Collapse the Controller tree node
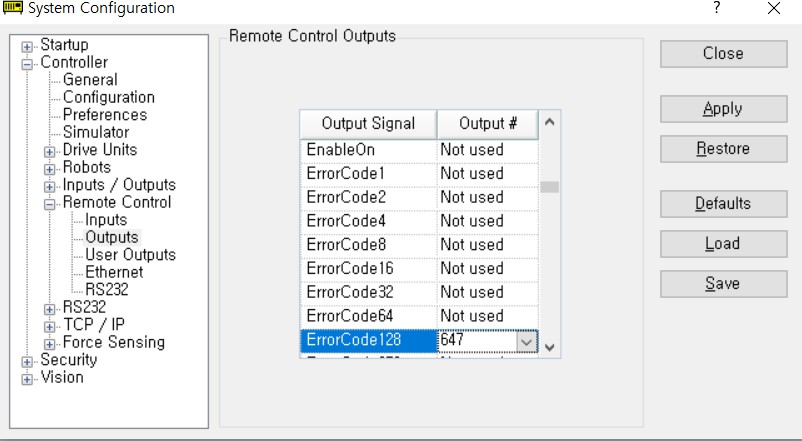The height and width of the screenshot is (441, 802). click(x=27, y=64)
